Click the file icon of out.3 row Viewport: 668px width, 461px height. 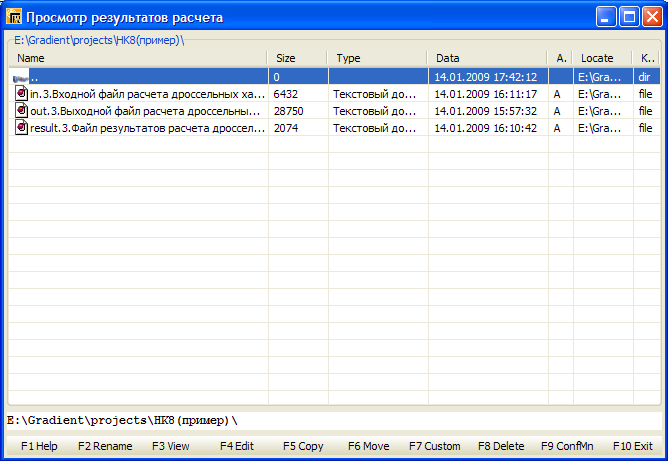click(x=21, y=110)
